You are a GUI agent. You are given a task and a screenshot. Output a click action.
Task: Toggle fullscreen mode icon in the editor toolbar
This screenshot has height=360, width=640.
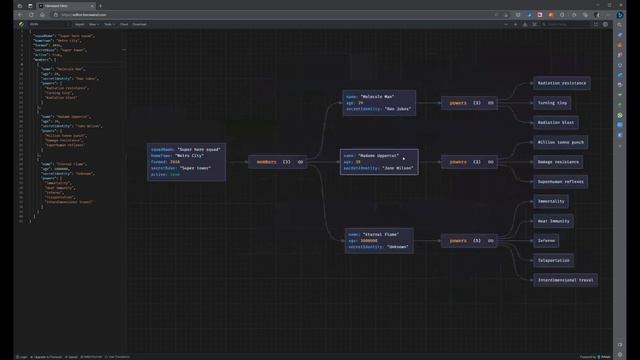tap(596, 24)
